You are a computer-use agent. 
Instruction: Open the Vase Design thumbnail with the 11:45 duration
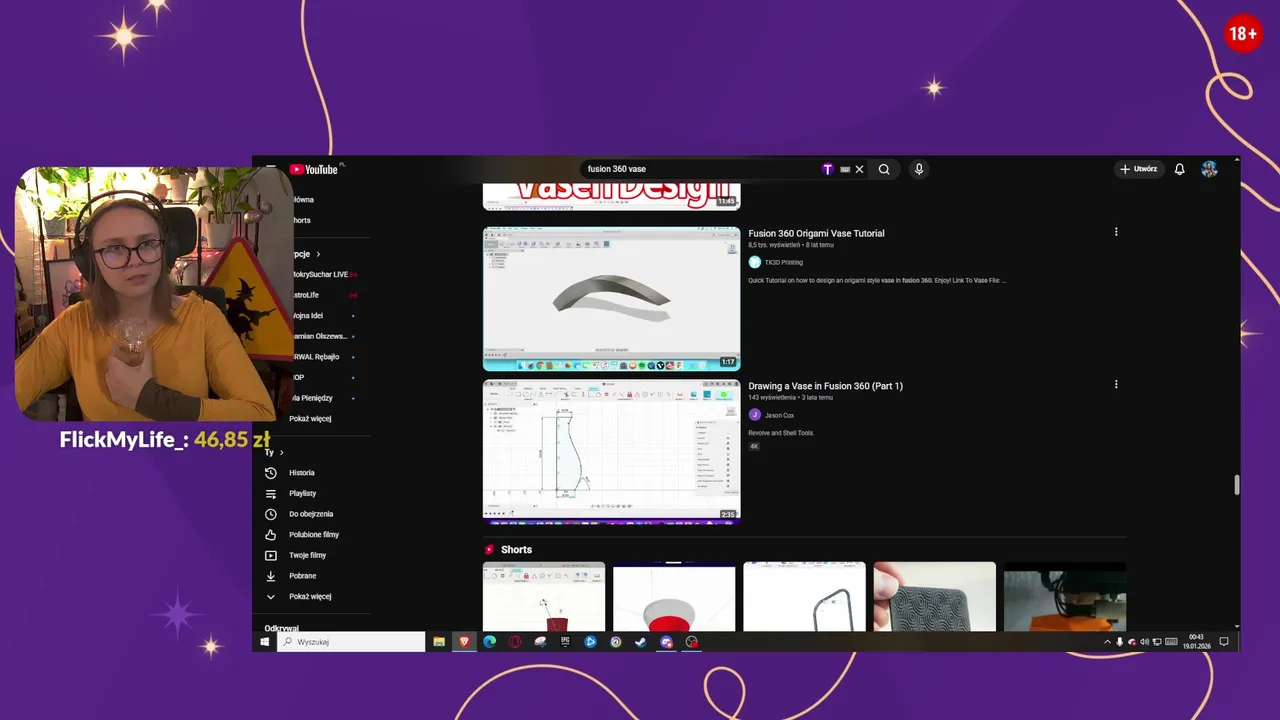611,196
